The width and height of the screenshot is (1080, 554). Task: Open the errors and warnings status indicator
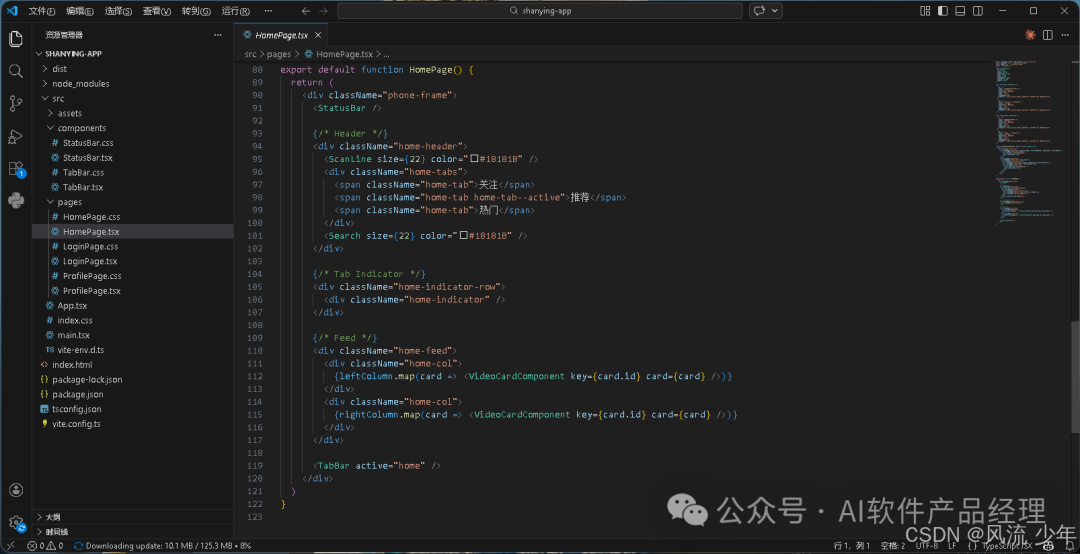click(x=45, y=546)
